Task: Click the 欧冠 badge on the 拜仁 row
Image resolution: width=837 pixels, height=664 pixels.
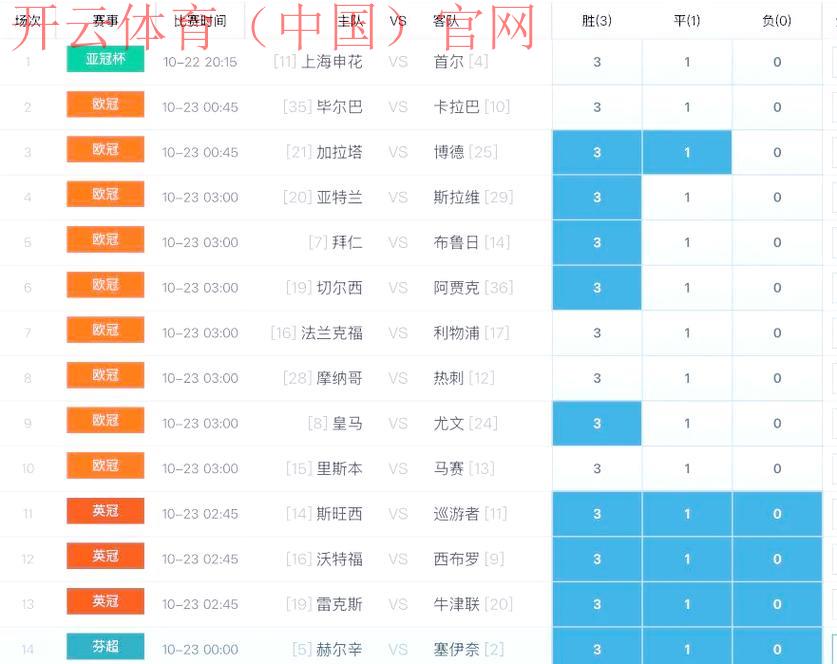Action: click(x=105, y=242)
